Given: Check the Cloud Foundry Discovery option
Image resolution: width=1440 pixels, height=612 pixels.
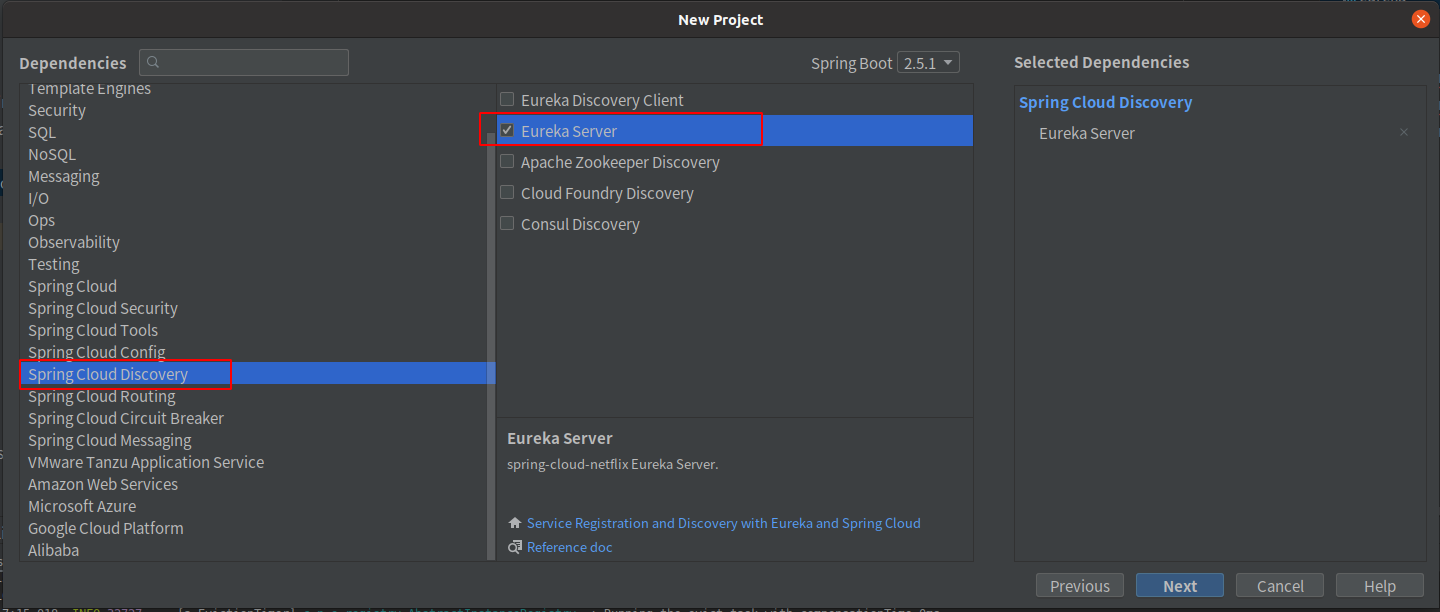Looking at the screenshot, I should (x=507, y=193).
